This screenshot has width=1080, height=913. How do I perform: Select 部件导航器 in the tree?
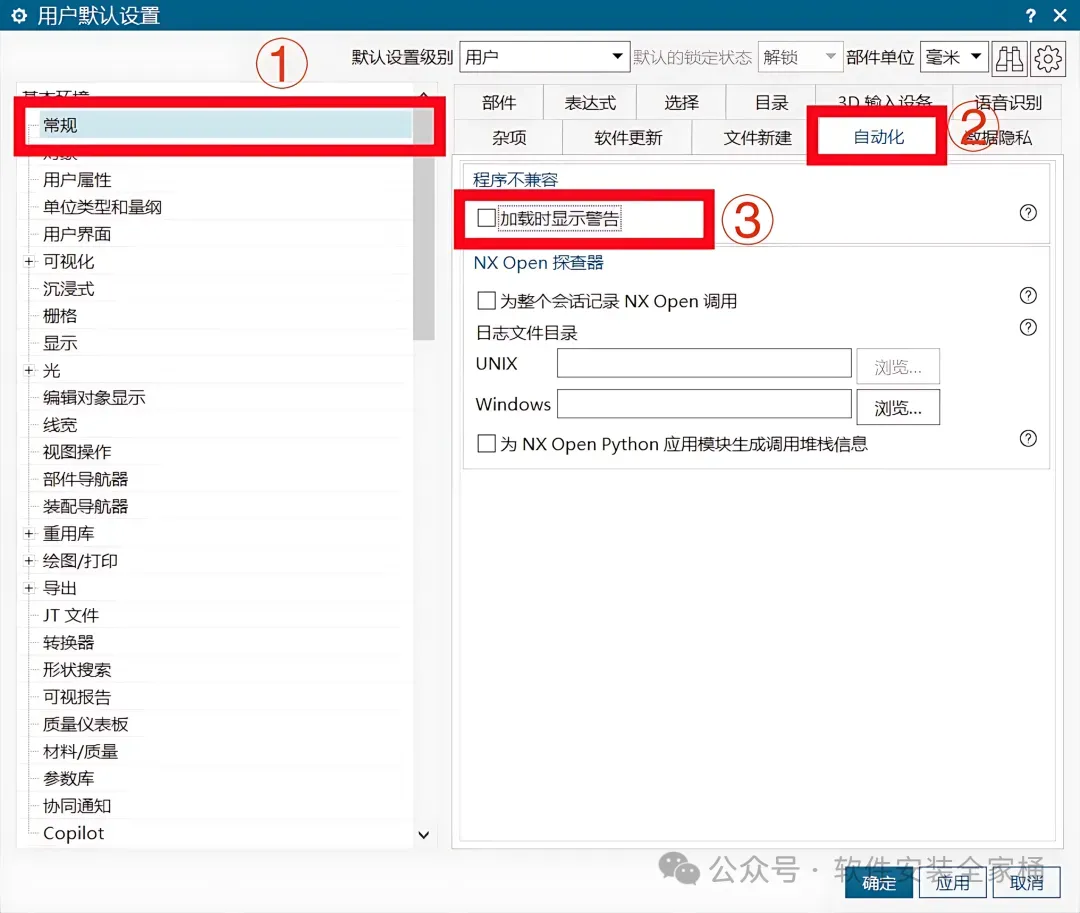click(x=85, y=479)
